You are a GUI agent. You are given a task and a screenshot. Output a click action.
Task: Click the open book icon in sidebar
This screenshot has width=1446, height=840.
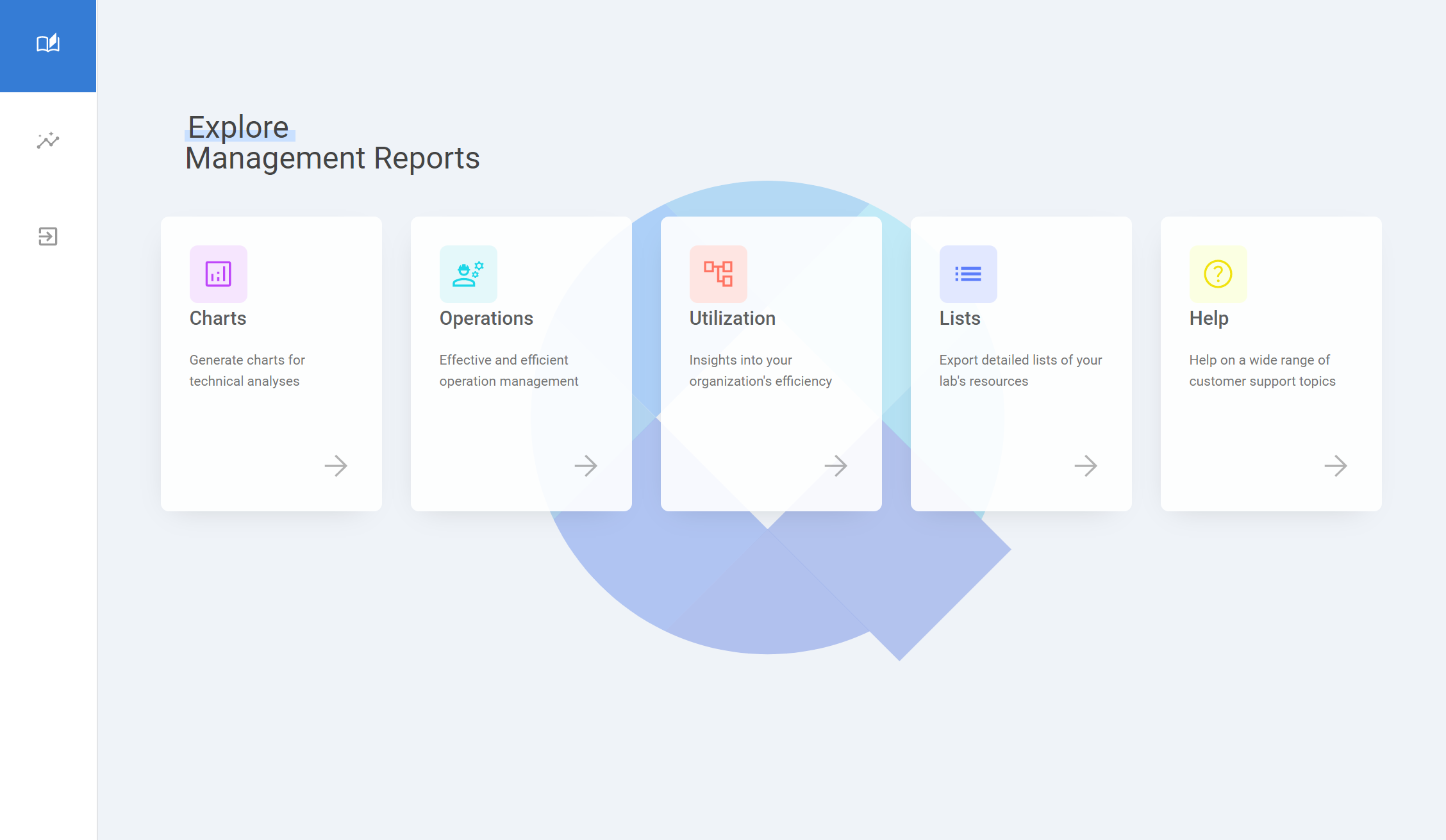click(x=48, y=44)
